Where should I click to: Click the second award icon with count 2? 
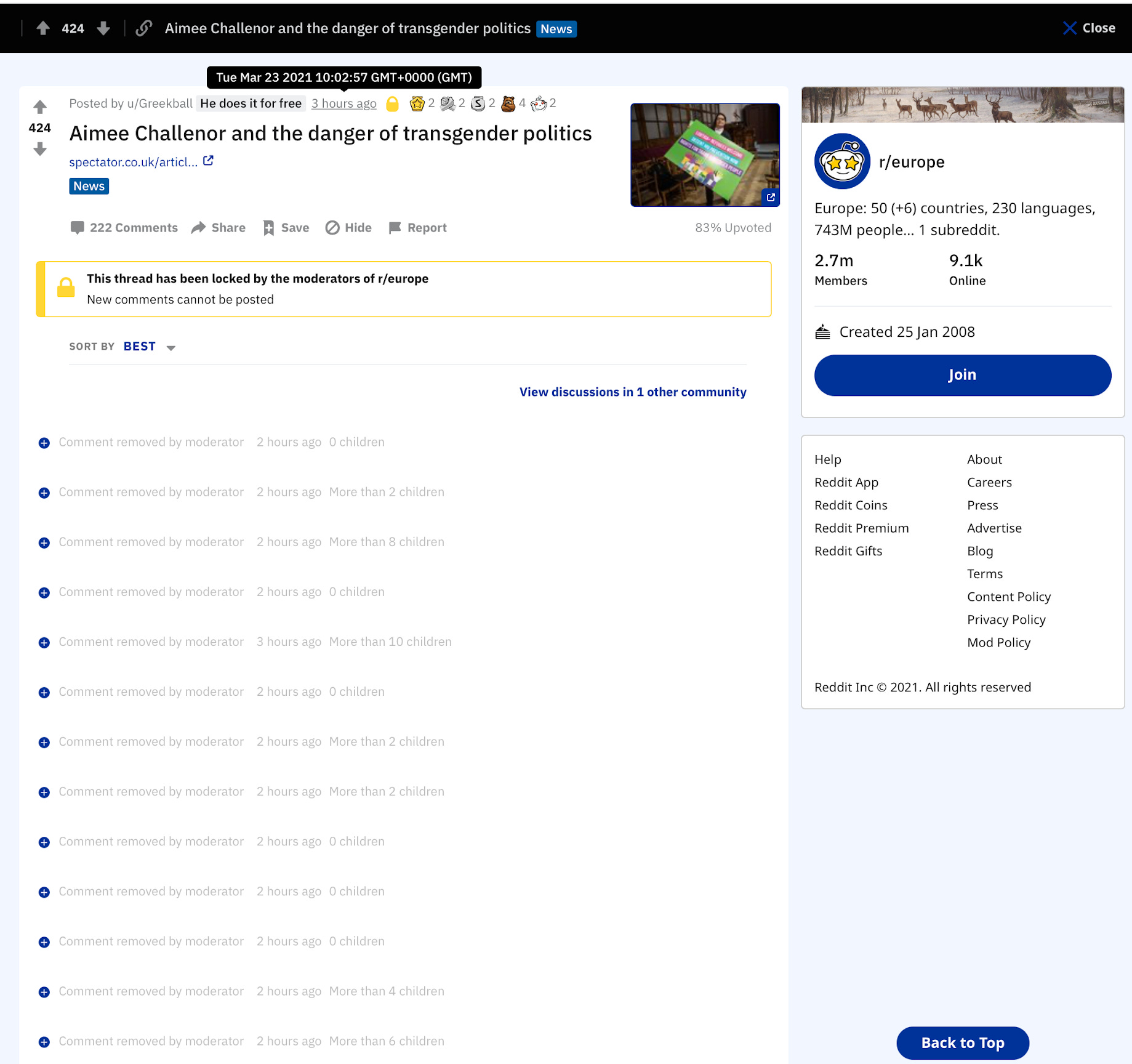coord(448,103)
